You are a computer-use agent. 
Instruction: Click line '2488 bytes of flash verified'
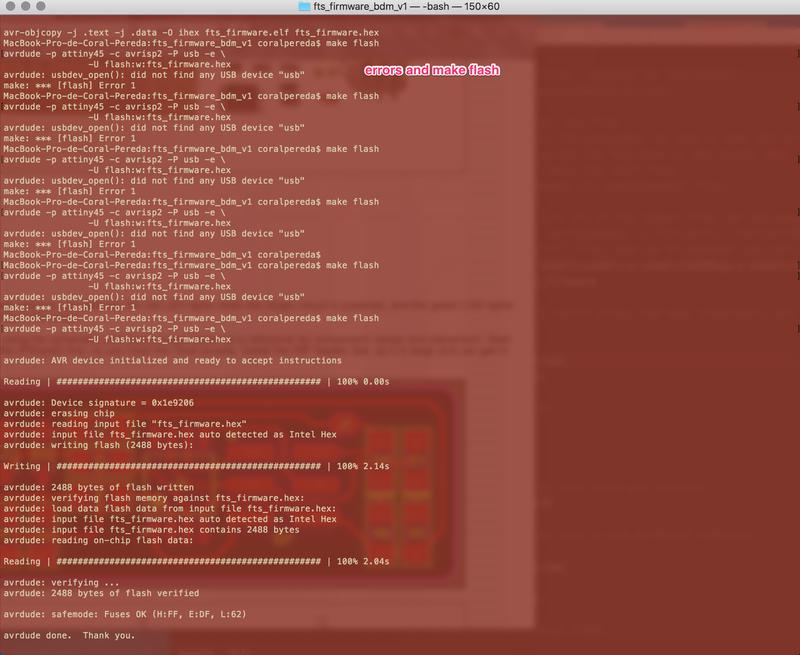coord(101,593)
